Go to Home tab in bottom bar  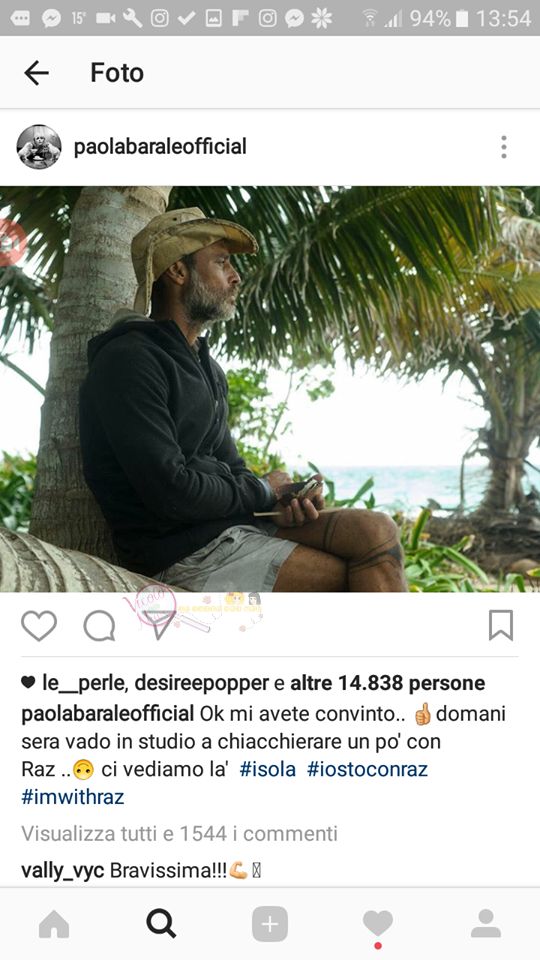pyautogui.click(x=54, y=924)
